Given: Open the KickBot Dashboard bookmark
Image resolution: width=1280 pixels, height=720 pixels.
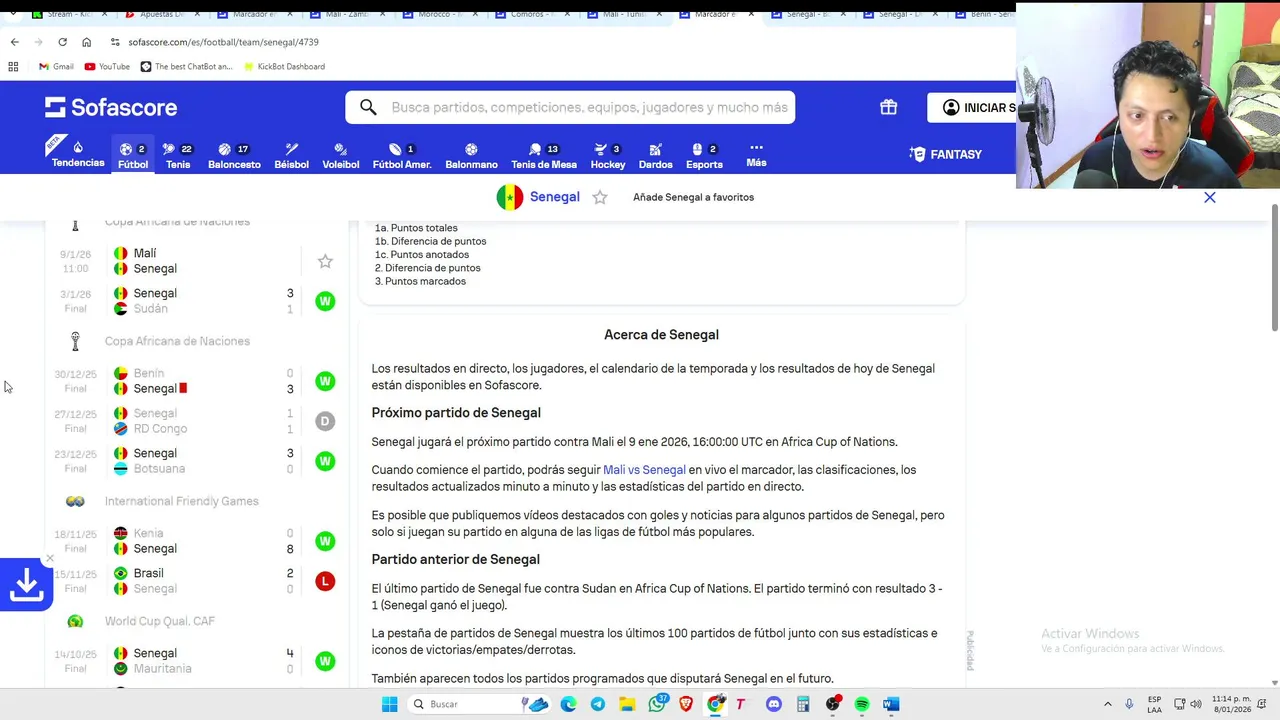Looking at the screenshot, I should point(283,66).
